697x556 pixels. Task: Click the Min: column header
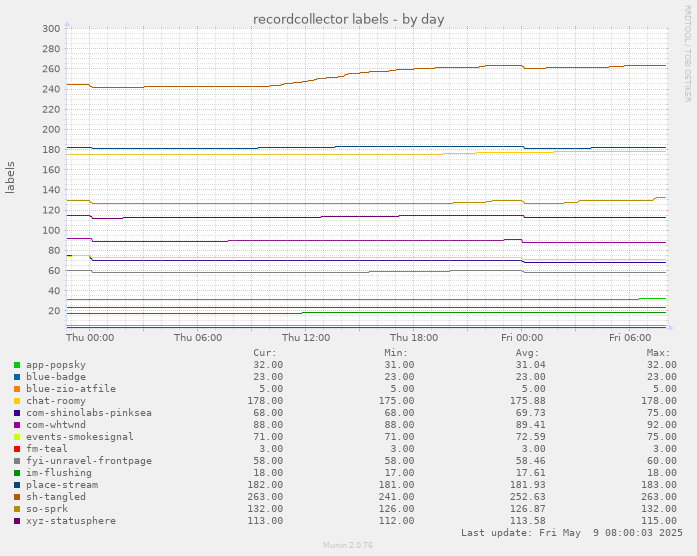coord(396,353)
